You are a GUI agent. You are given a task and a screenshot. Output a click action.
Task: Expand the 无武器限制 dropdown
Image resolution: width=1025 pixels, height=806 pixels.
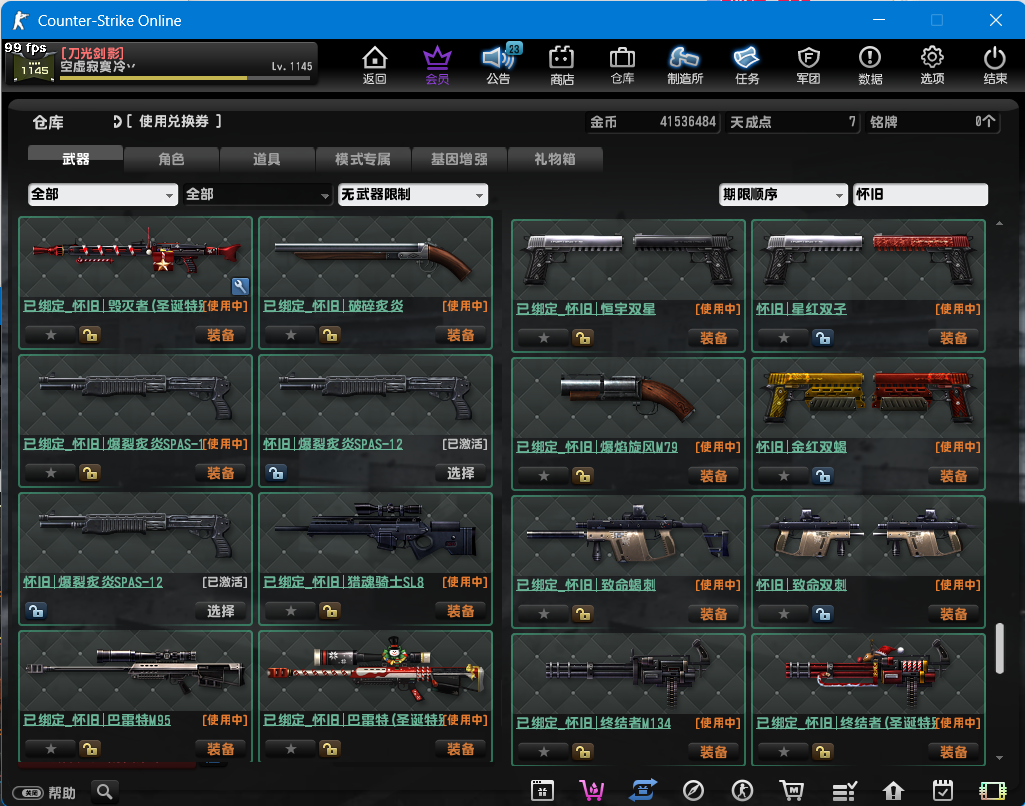pyautogui.click(x=412, y=194)
